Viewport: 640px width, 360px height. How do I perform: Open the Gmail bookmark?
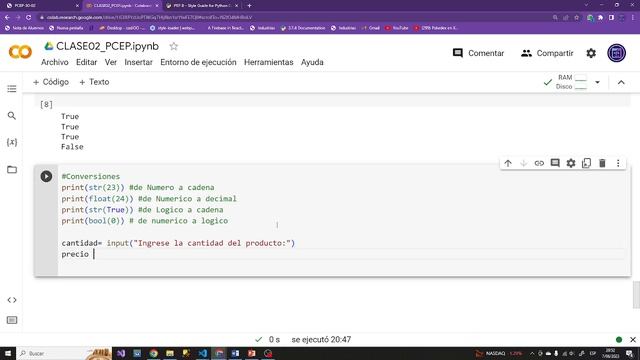tap(371, 28)
